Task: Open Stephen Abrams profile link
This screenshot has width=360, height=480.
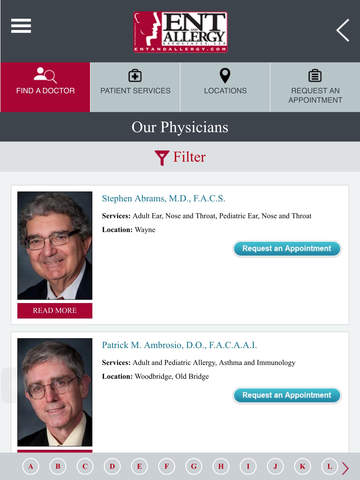Action: point(163,199)
